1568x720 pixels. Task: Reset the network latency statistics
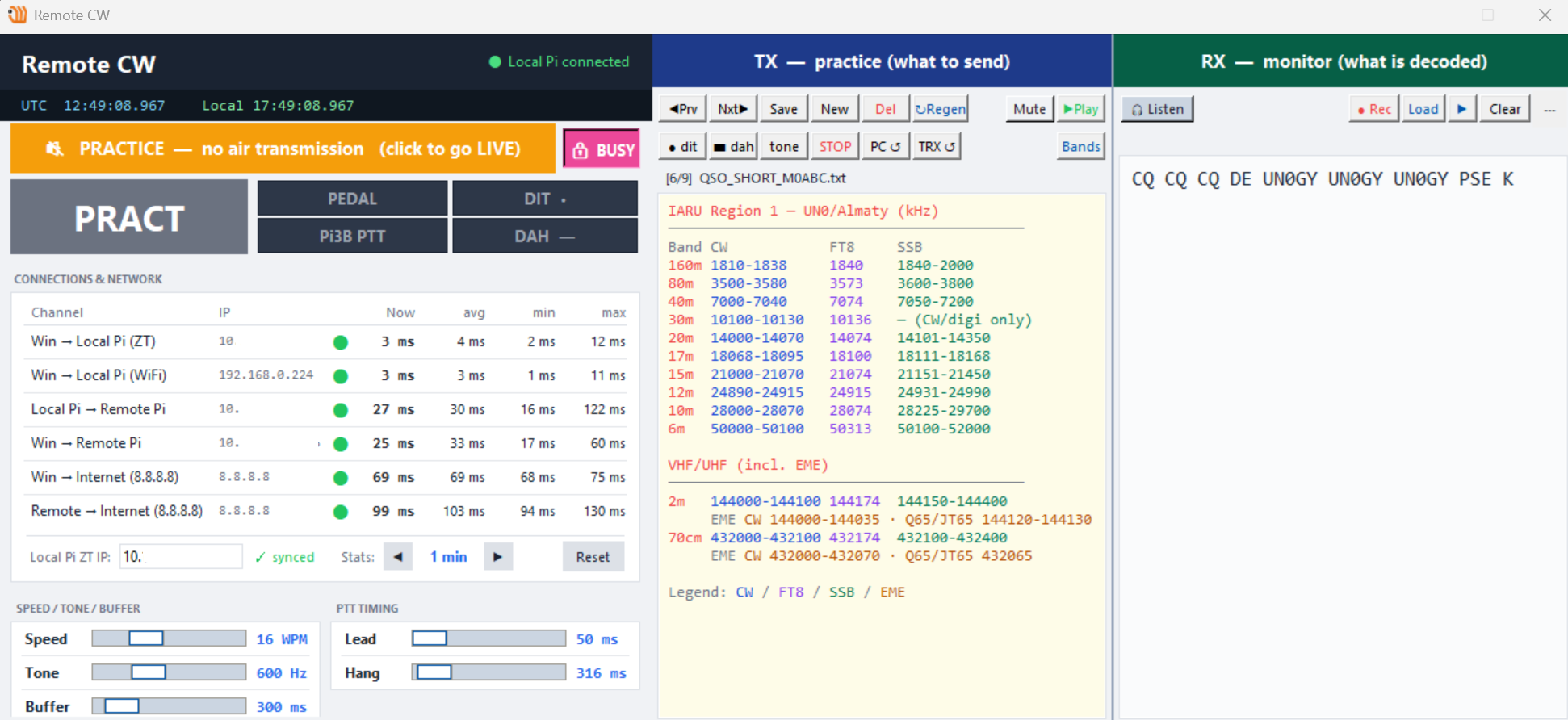(x=593, y=557)
